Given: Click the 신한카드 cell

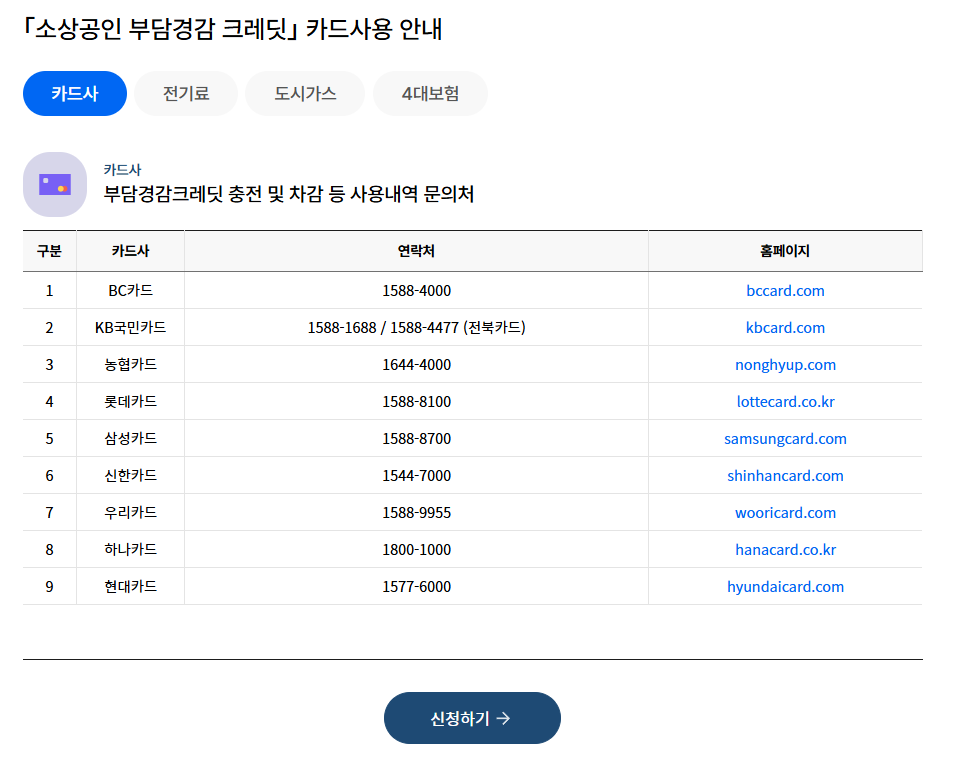Looking at the screenshot, I should coord(130,476).
